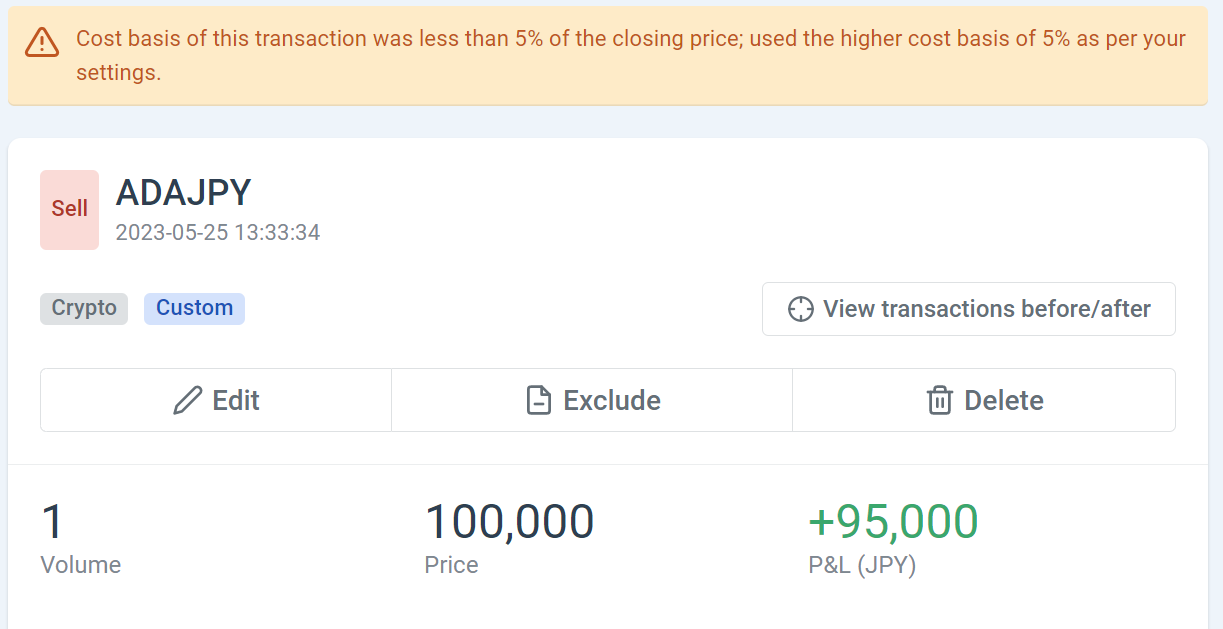Select the Crypto tag
The image size is (1223, 629).
(x=84, y=308)
